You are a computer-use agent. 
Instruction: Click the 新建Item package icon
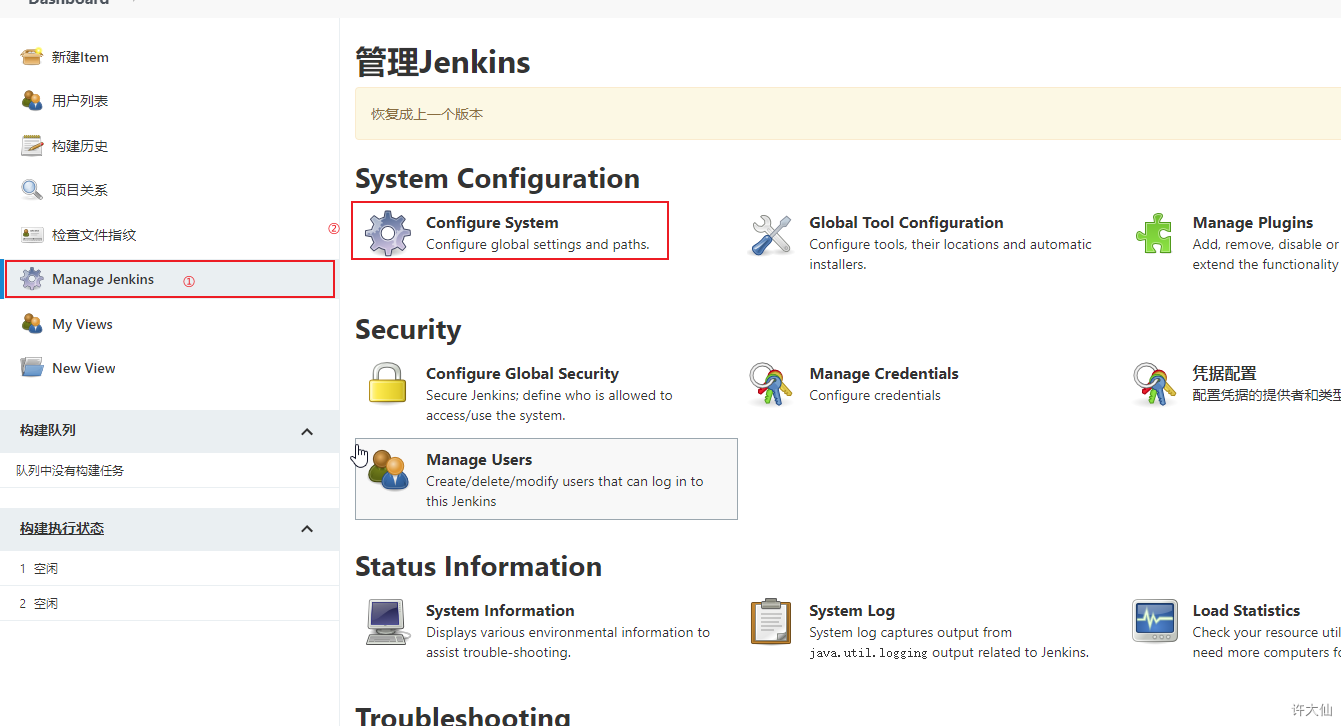click(x=32, y=57)
